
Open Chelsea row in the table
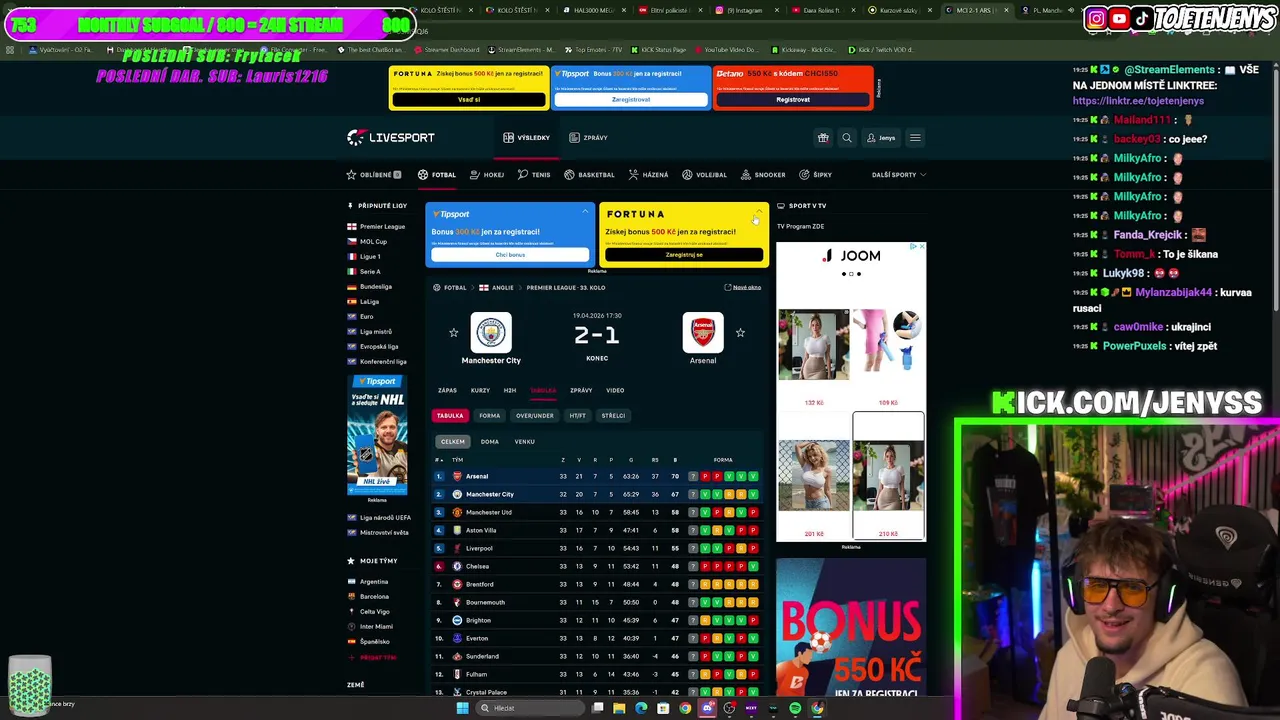(598, 566)
